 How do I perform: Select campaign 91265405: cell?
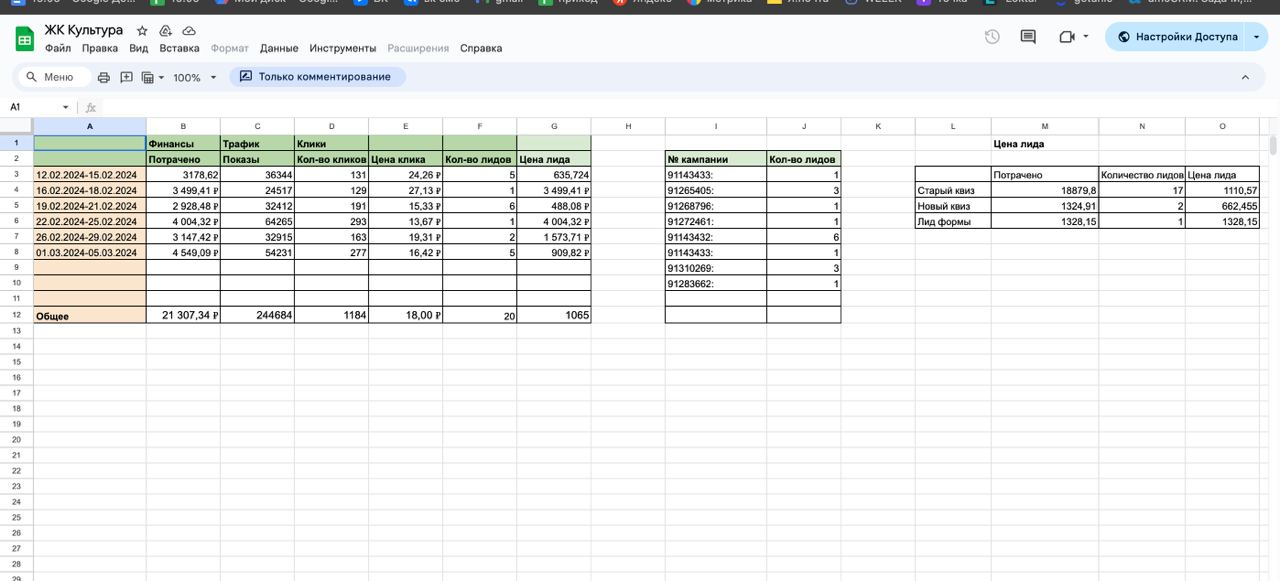click(x=716, y=190)
